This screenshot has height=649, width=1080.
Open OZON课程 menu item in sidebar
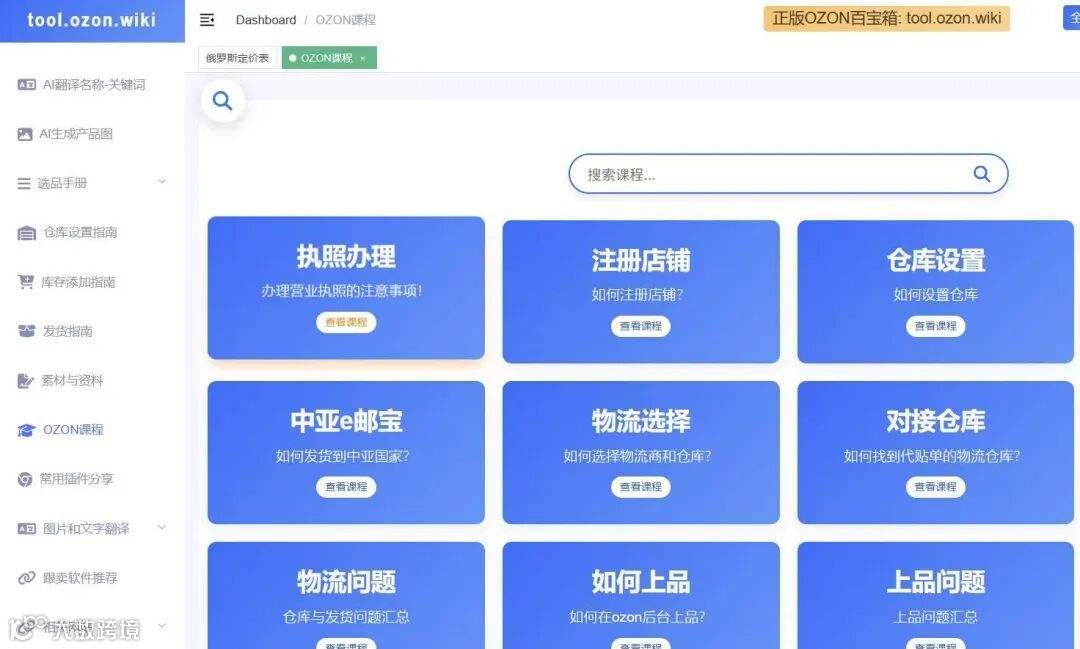pos(92,430)
